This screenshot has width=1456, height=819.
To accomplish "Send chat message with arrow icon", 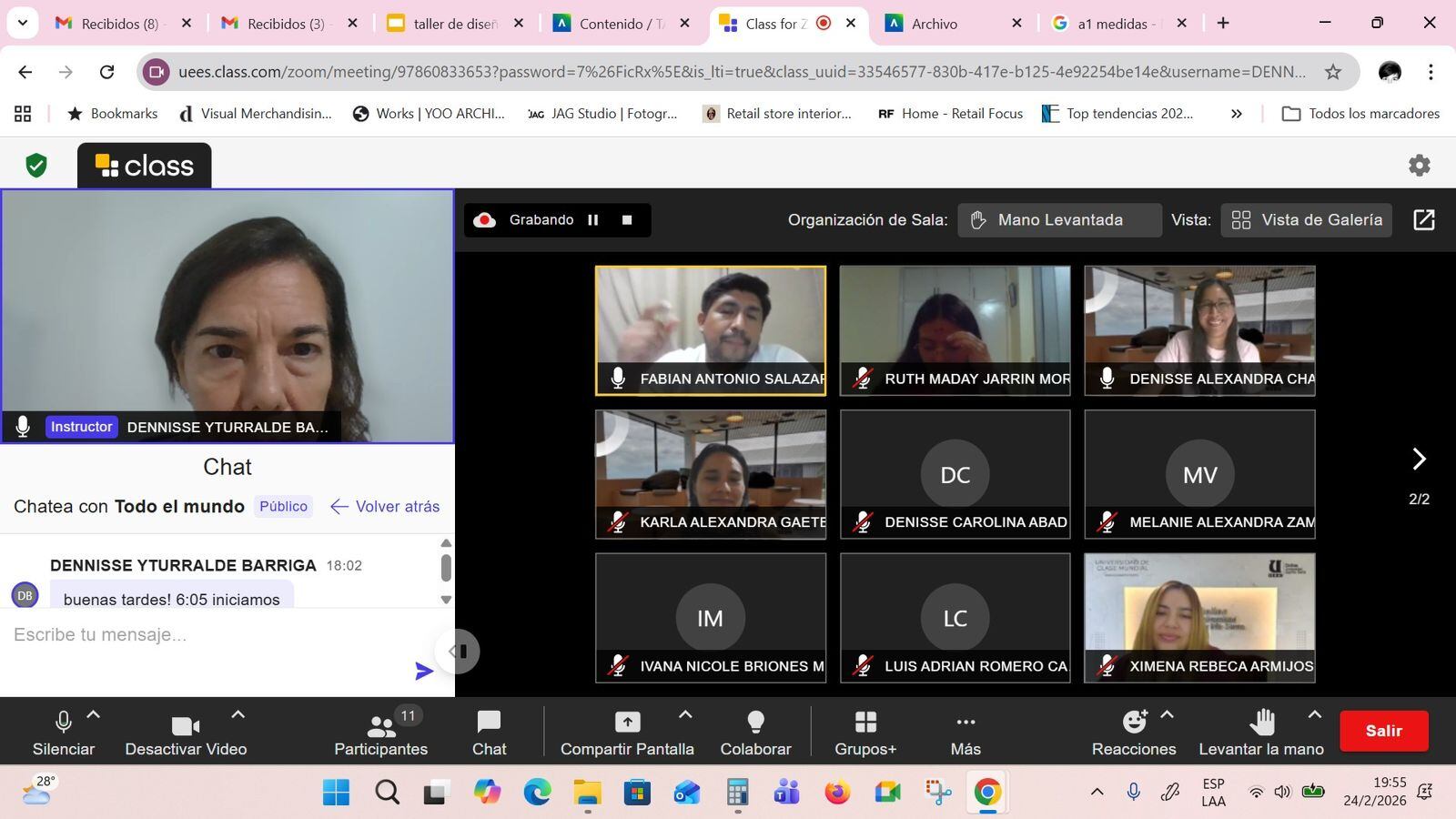I will (x=424, y=672).
